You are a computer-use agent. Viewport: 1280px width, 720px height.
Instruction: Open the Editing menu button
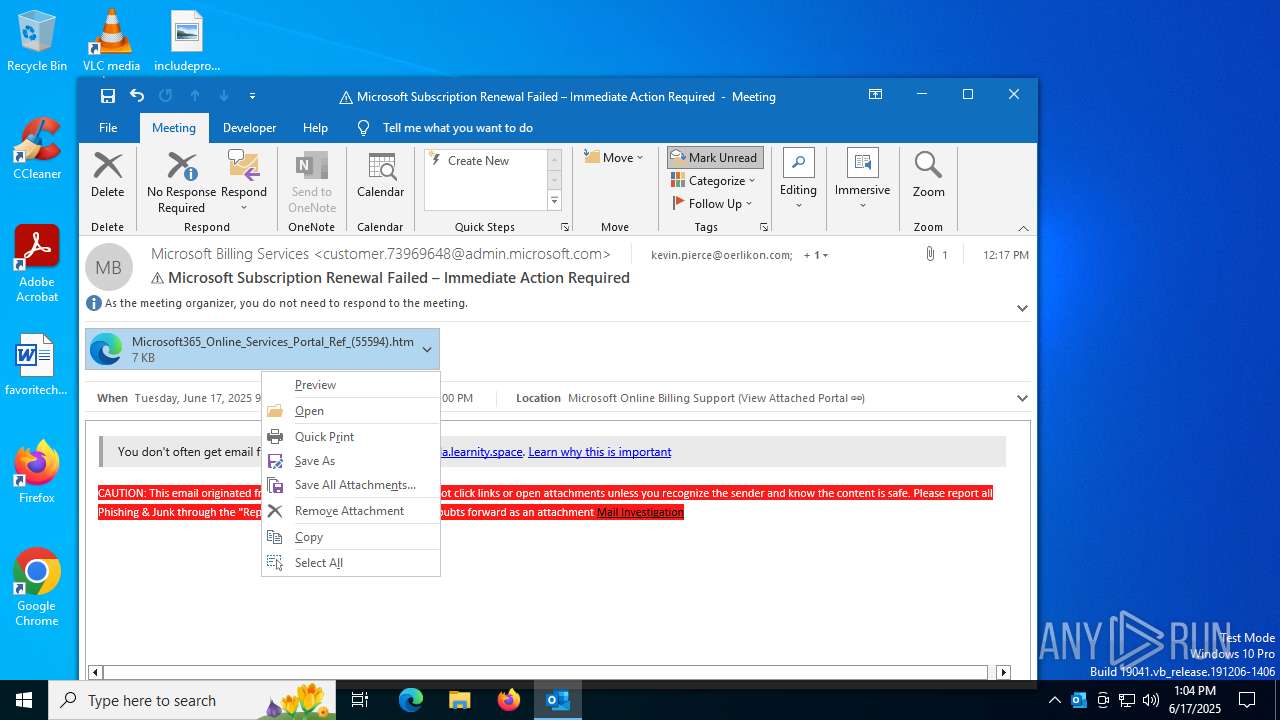[x=798, y=180]
